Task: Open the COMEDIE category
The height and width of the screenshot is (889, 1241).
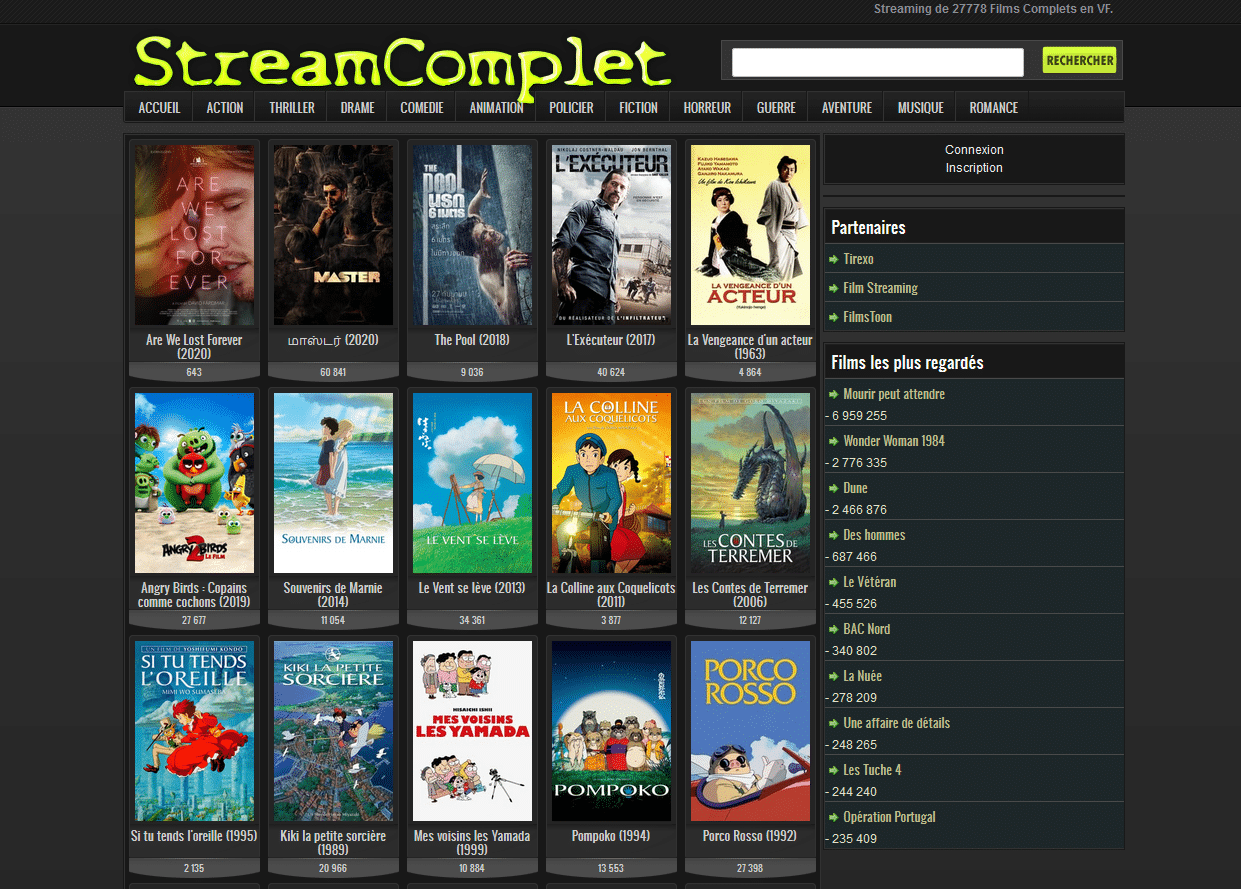Action: (x=422, y=107)
